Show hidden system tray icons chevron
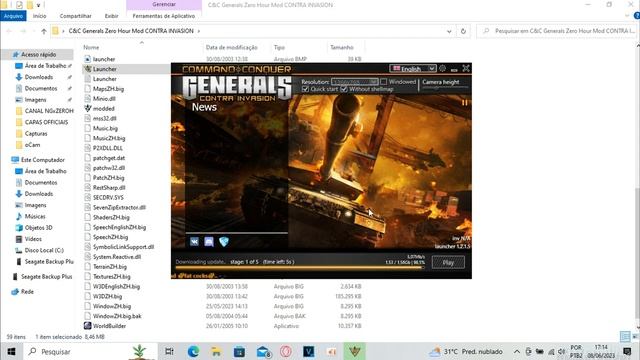Screen dimensions: 640x360 coord(517,351)
